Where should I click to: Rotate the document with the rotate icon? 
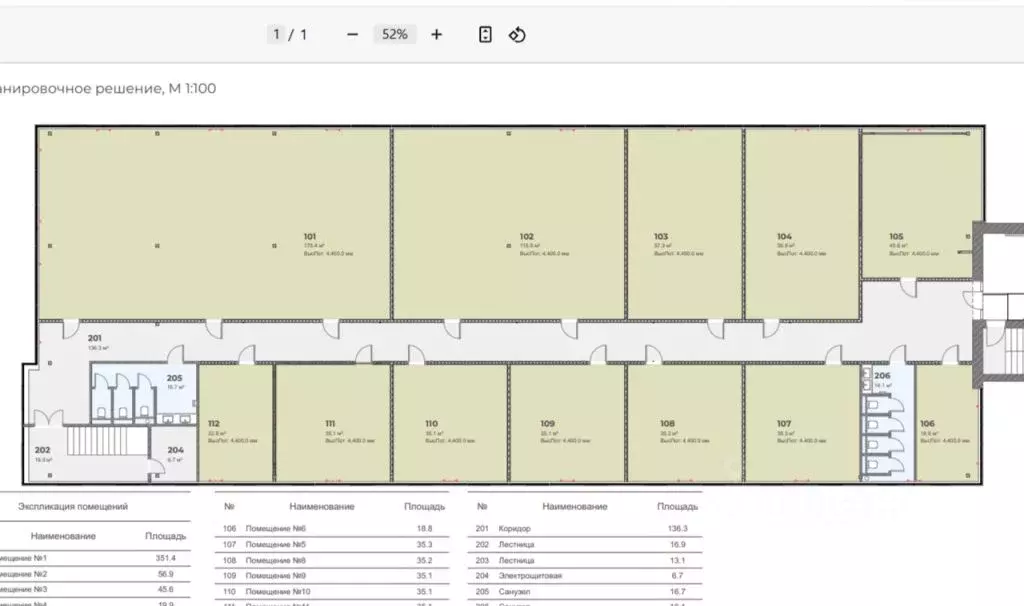(517, 34)
